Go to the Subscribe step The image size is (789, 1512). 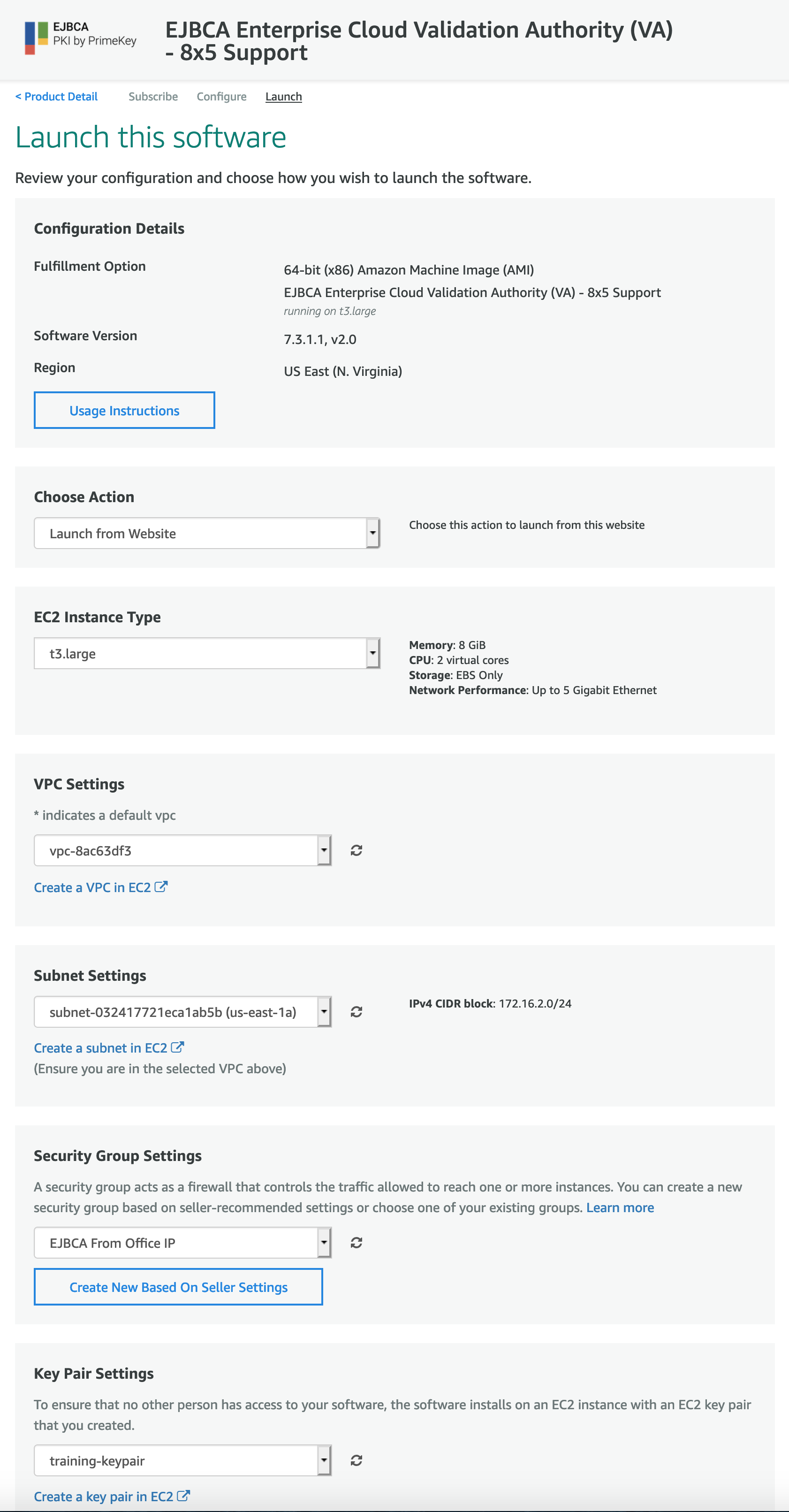(153, 96)
